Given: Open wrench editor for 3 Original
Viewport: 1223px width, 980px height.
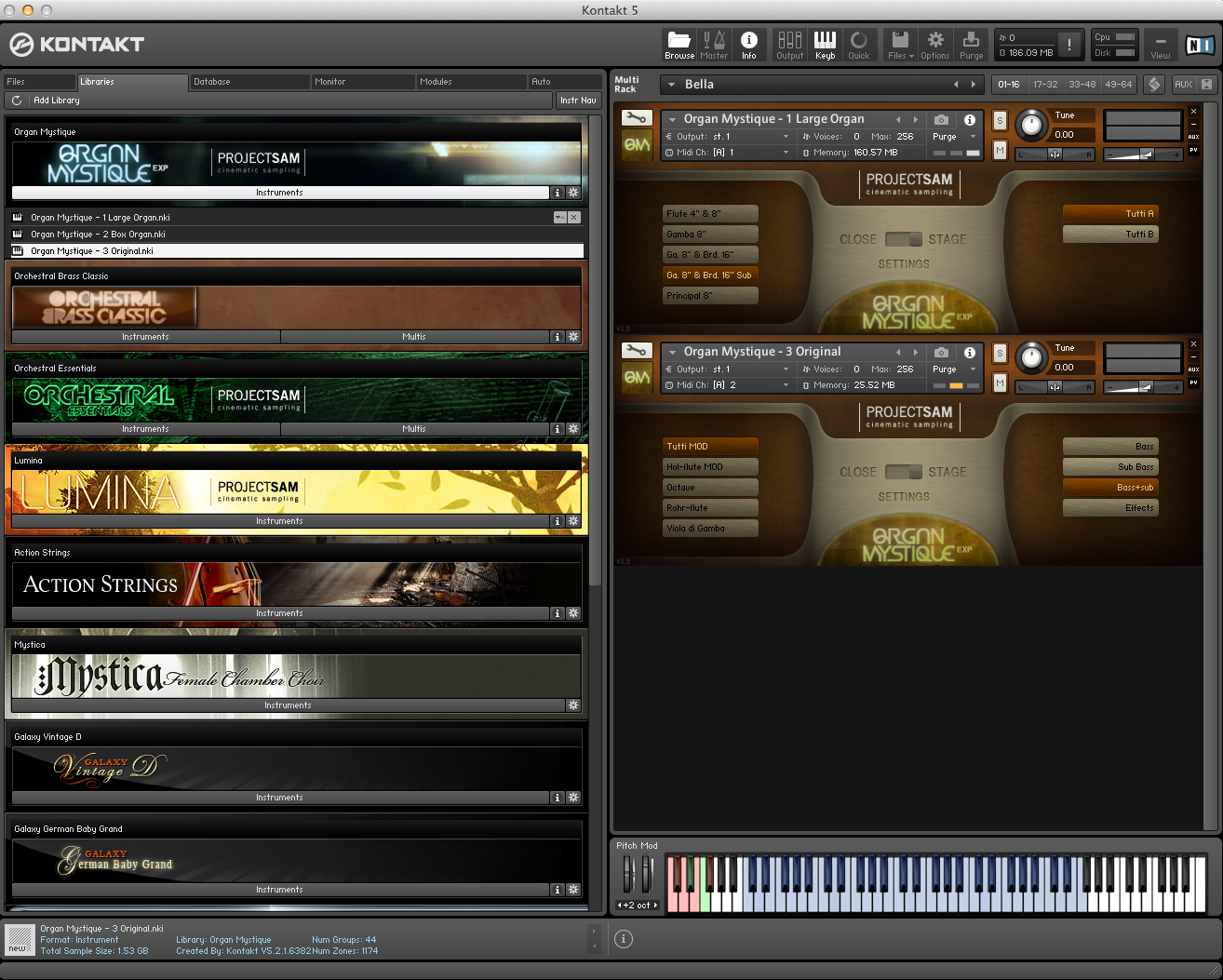Looking at the screenshot, I should pos(637,351).
